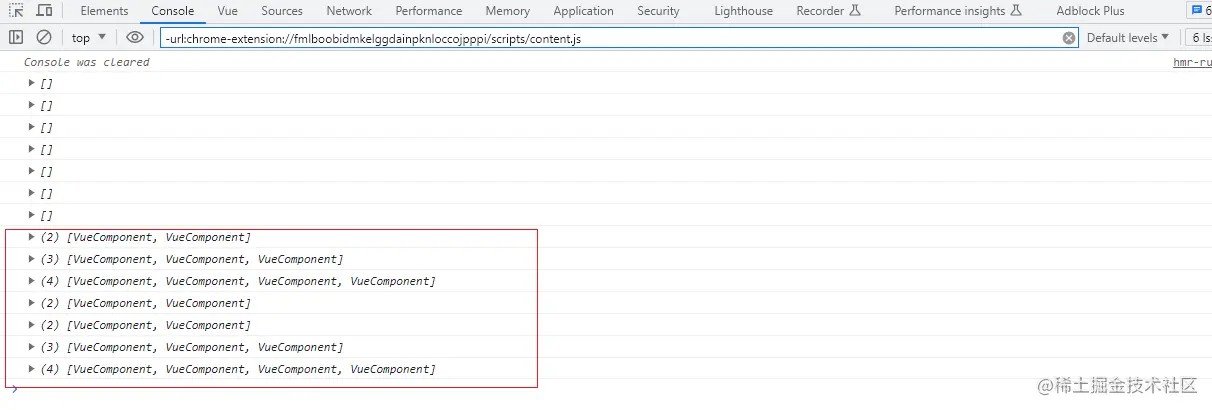Screen dimensions: 1212x410
Task: Expand the last (3) VueComponent array entry
Action: point(32,347)
